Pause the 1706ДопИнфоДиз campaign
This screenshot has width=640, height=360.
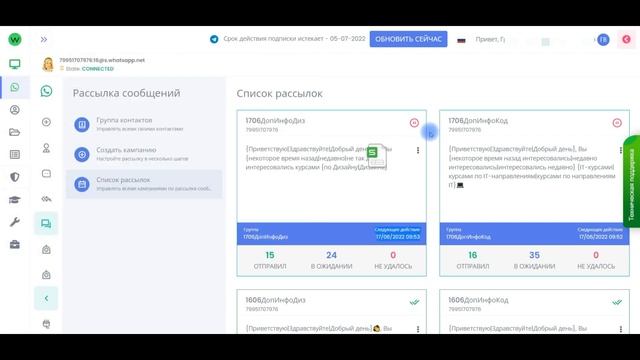point(414,123)
